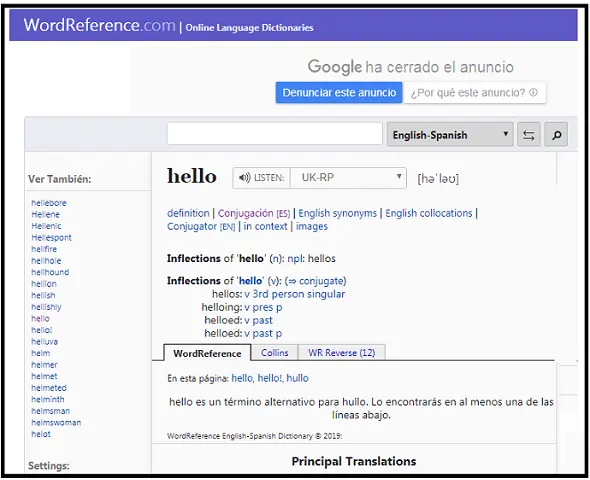Click the swap languages arrows icon

point(529,135)
